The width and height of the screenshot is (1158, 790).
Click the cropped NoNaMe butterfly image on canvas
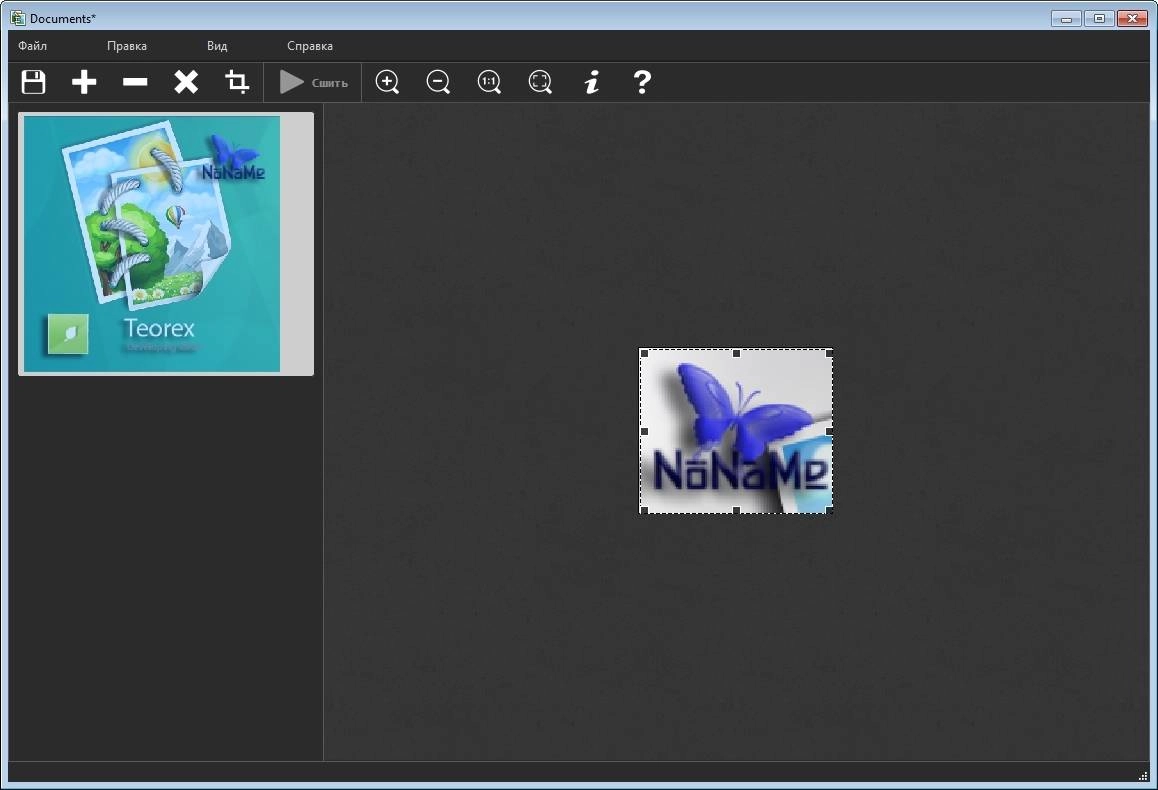click(736, 431)
